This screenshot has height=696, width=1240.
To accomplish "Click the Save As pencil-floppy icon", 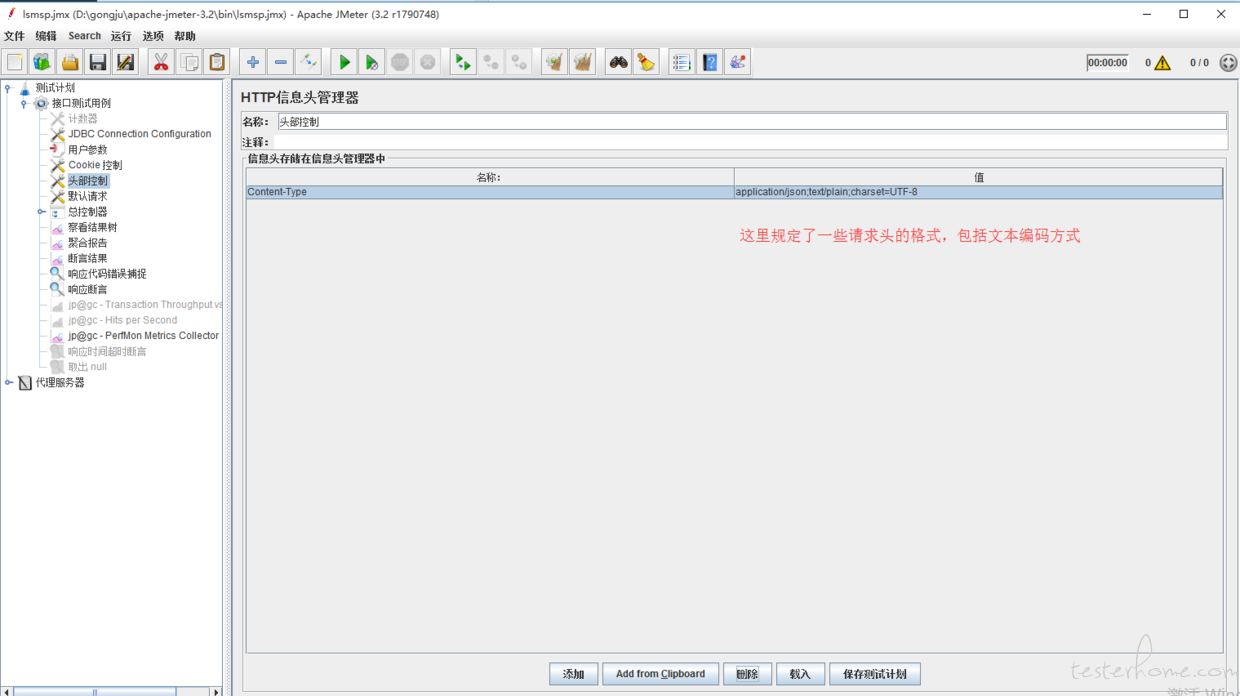I will click(x=125, y=62).
